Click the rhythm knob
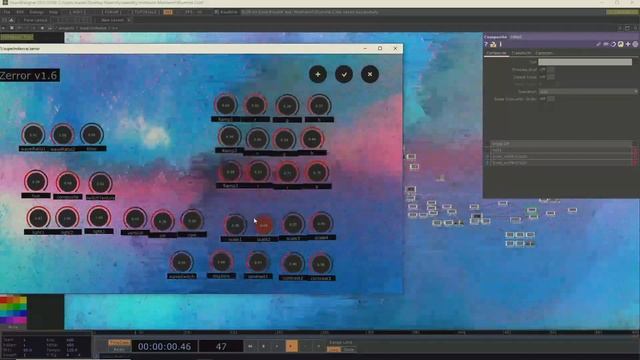Viewport: 640px width, 360px height. point(221,262)
